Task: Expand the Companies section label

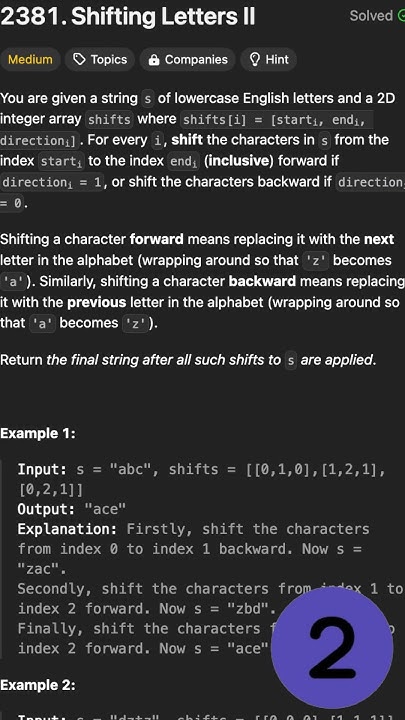Action: tap(196, 60)
